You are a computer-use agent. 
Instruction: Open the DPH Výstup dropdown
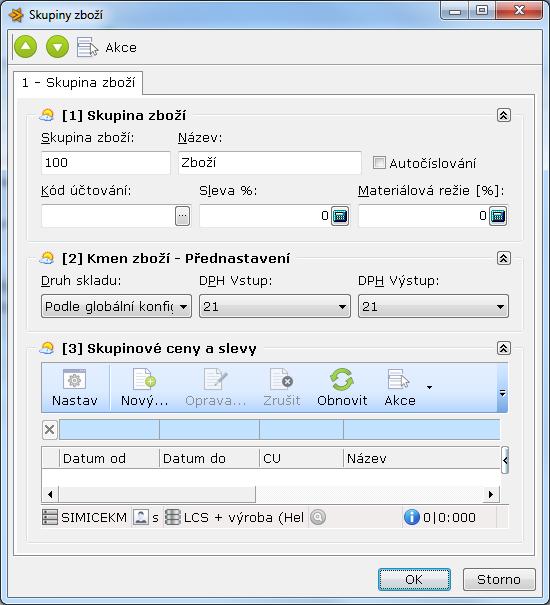point(433,306)
